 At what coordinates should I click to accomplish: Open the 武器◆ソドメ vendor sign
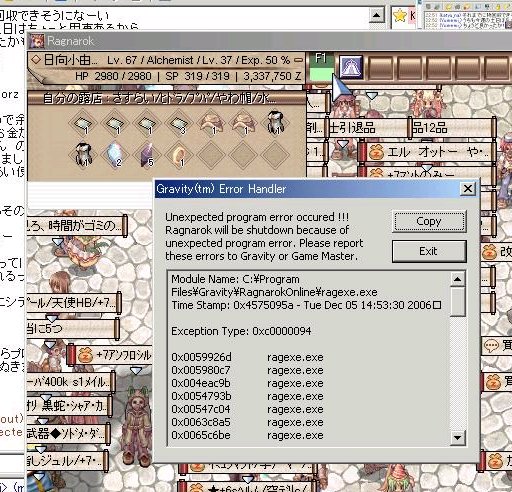68,434
